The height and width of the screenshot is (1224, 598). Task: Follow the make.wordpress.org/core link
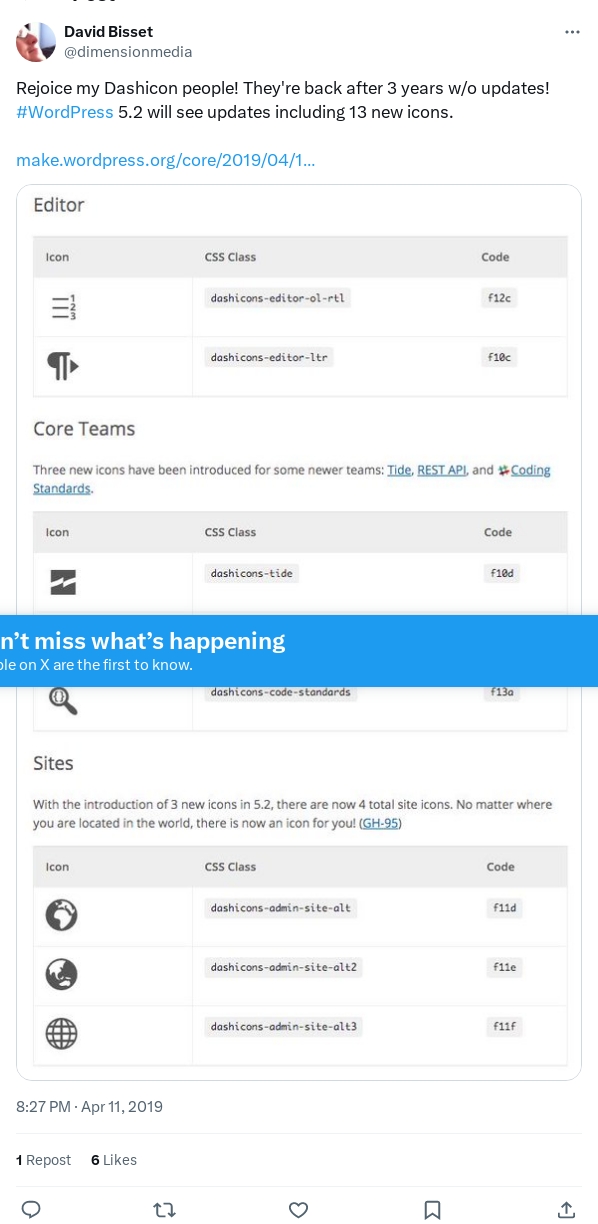166,160
